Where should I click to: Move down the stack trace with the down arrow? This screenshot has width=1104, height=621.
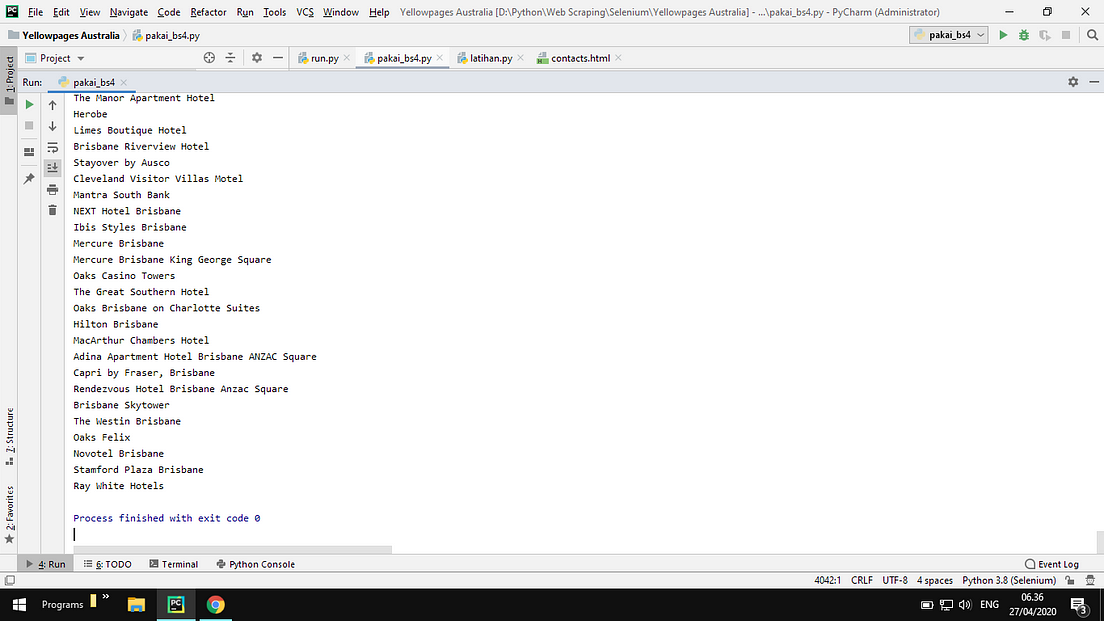tap(53, 126)
